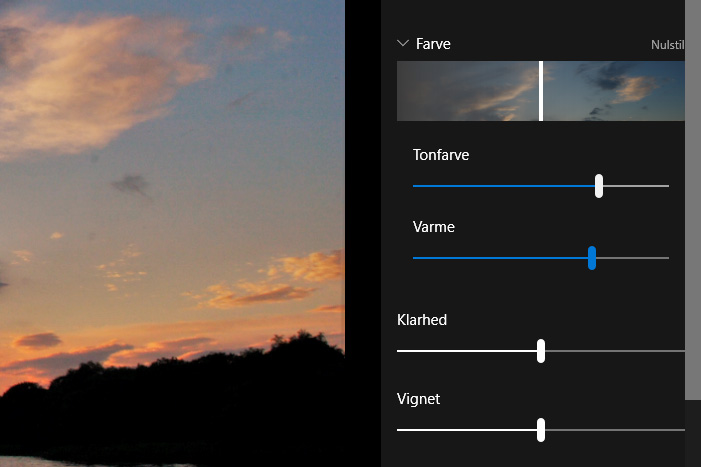Click right side of Farve preview strip
This screenshot has height=467, width=701.
(x=613, y=91)
